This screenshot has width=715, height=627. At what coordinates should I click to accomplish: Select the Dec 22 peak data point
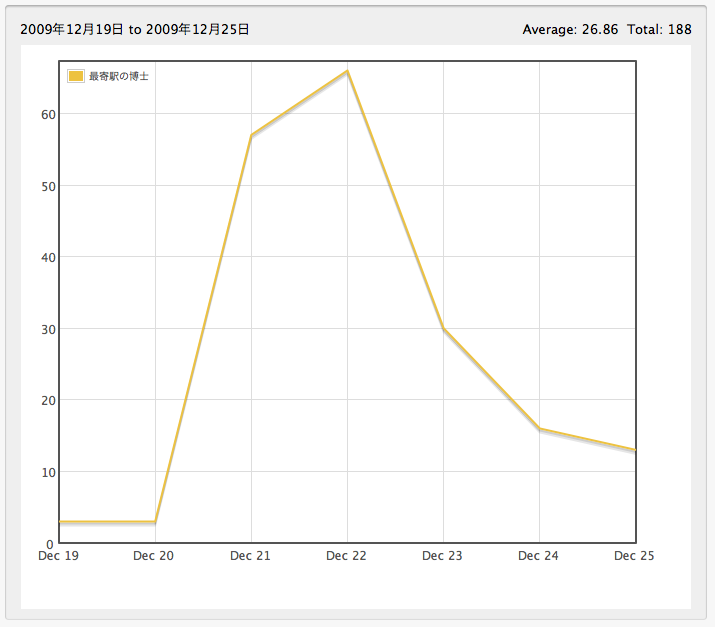[x=347, y=71]
